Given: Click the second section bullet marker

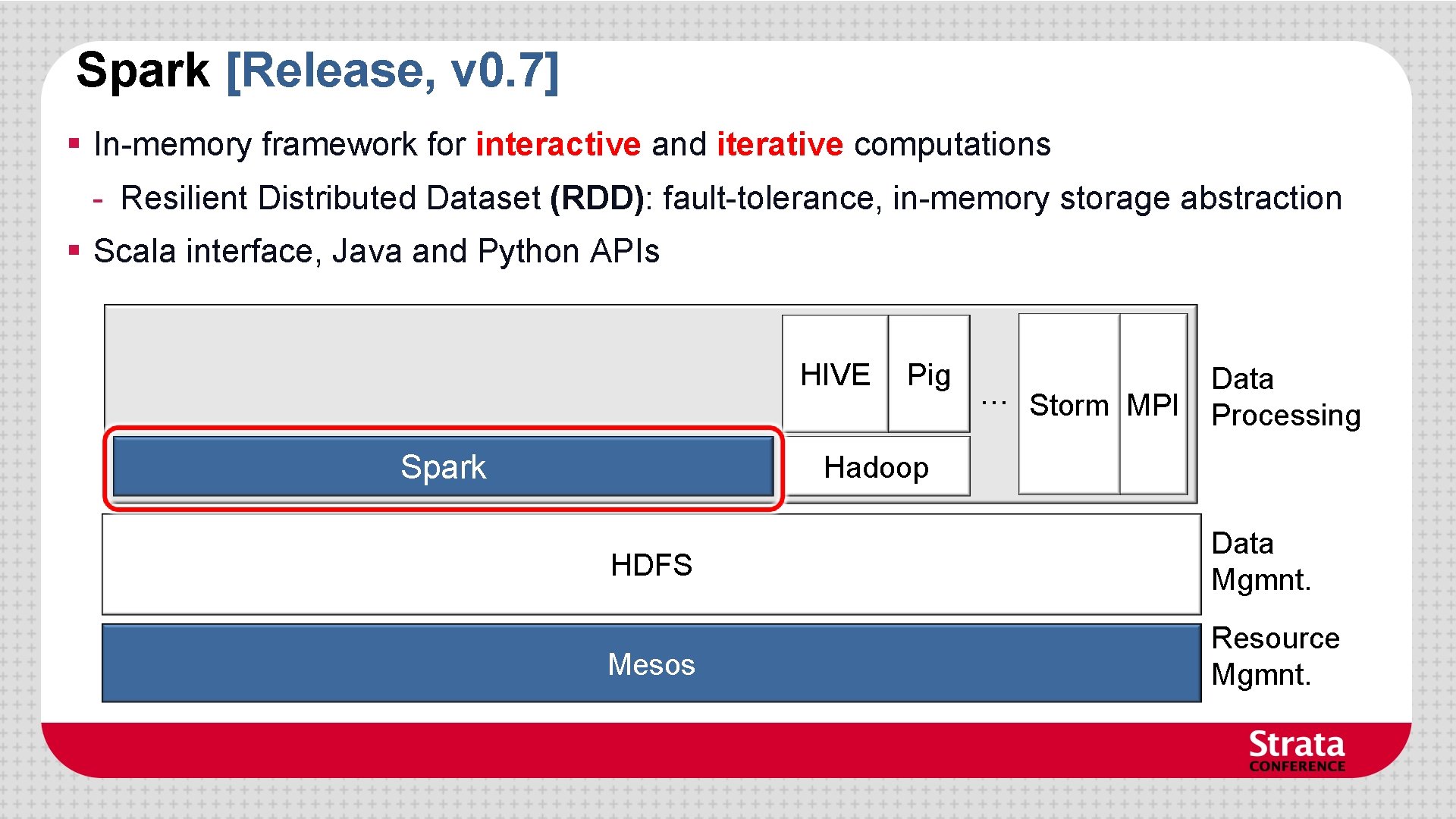Looking at the screenshot, I should tap(74, 251).
